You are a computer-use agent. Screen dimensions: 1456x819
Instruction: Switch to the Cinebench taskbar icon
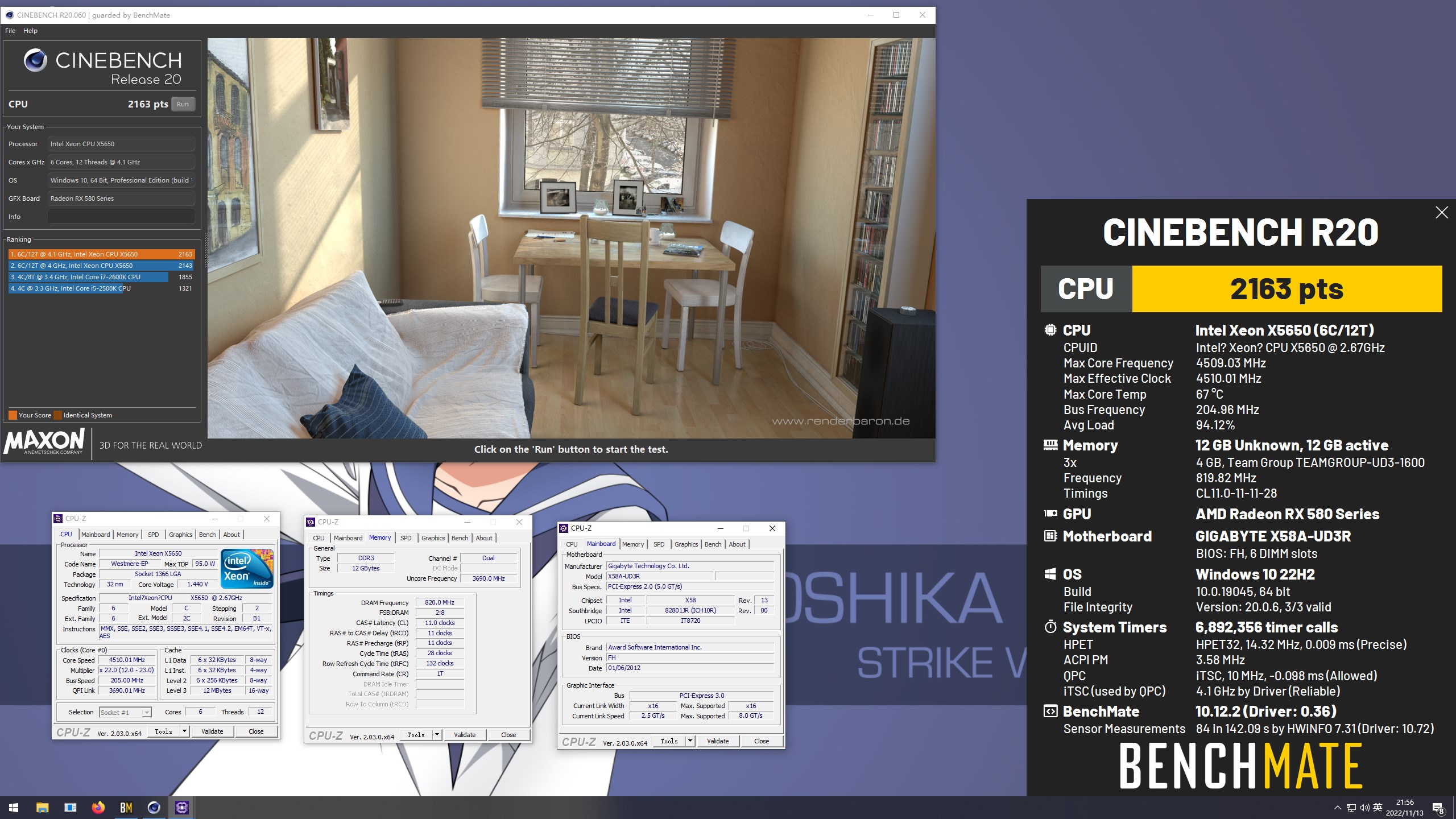(x=154, y=807)
